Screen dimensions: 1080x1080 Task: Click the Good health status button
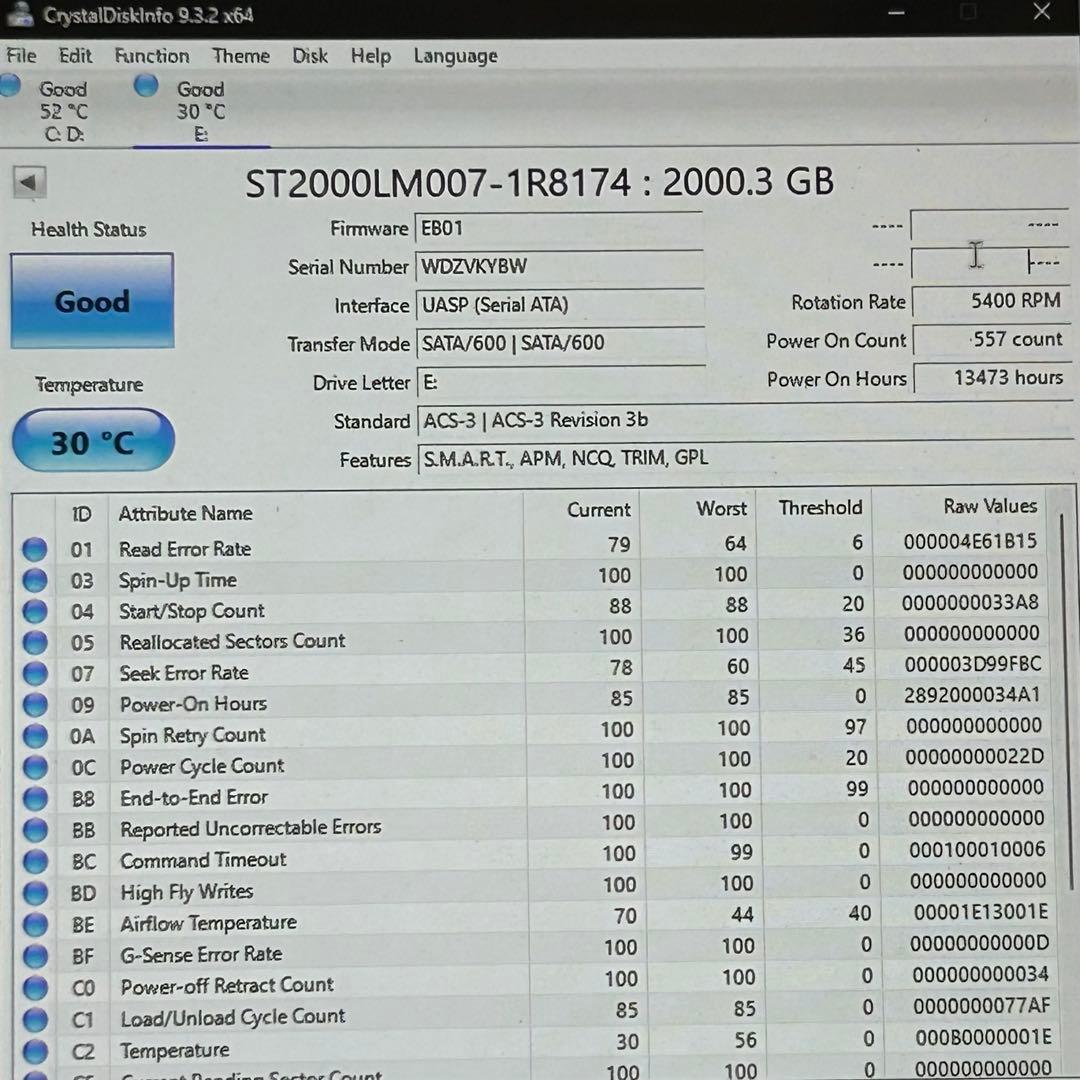(x=92, y=300)
